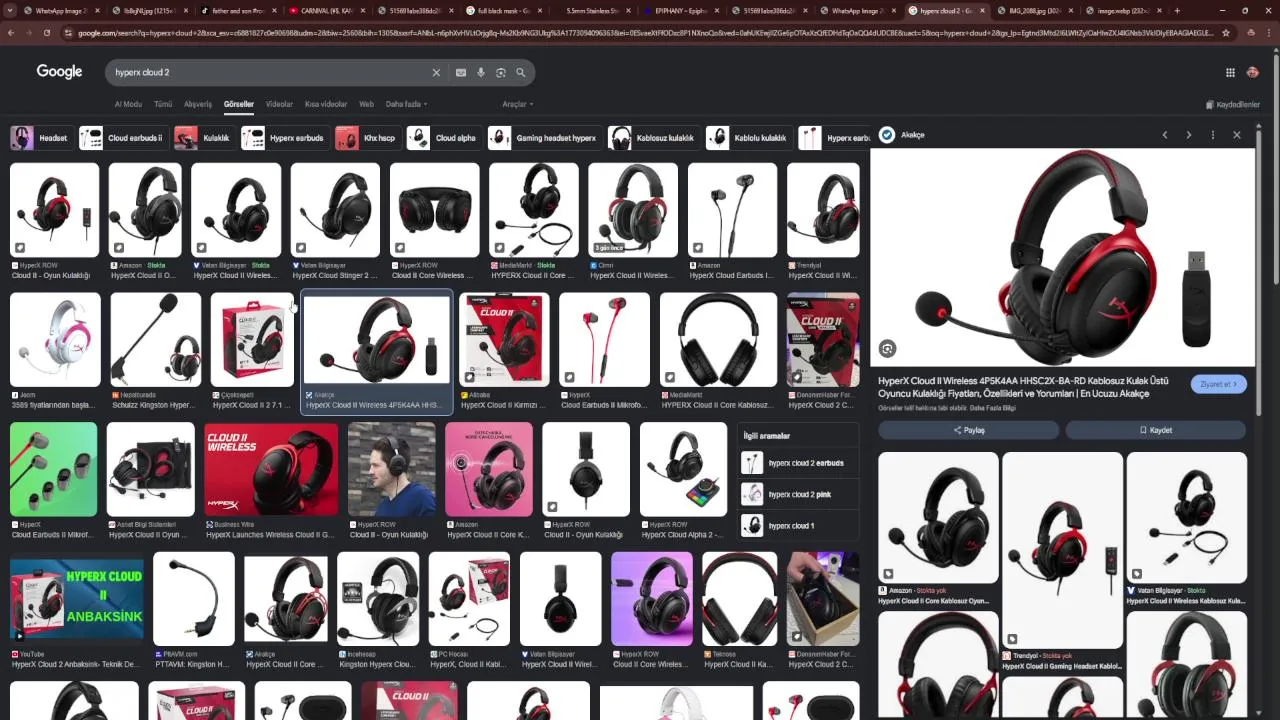Clear the search box with the X icon
Viewport: 1280px width, 720px height.
point(436,72)
